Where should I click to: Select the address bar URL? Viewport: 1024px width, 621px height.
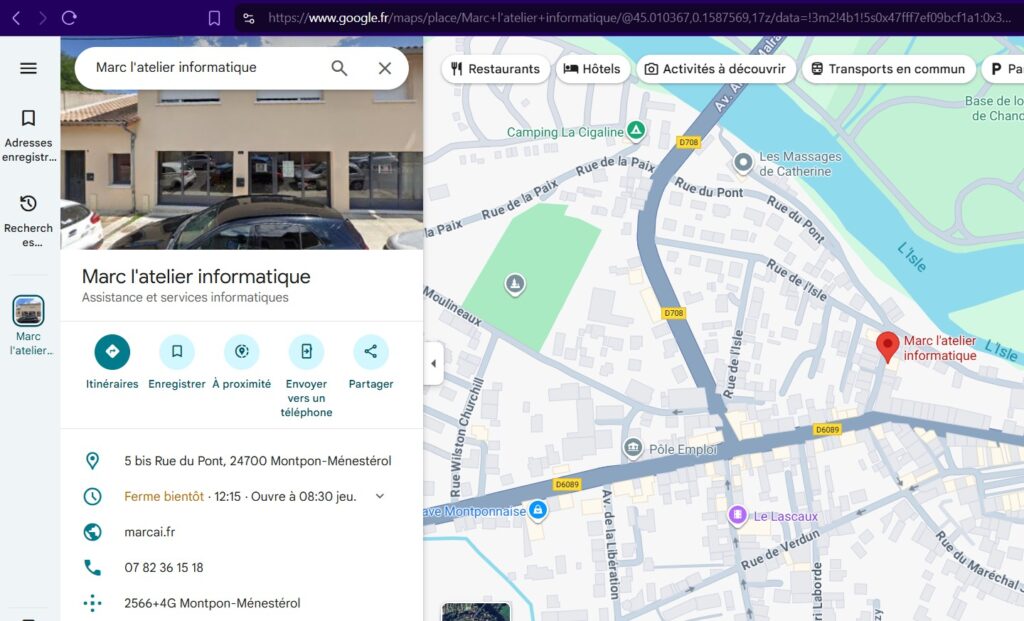640,18
